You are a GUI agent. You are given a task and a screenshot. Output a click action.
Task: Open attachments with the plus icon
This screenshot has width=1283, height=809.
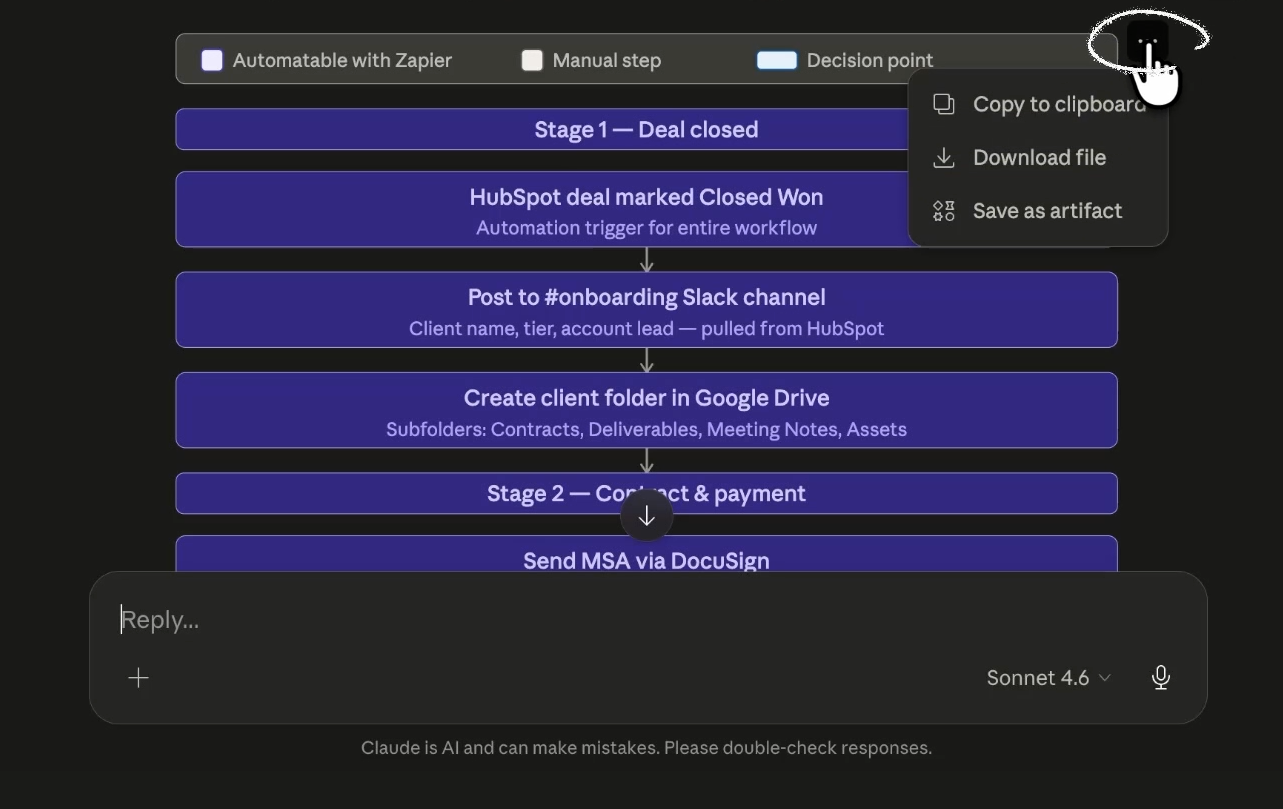pos(138,677)
